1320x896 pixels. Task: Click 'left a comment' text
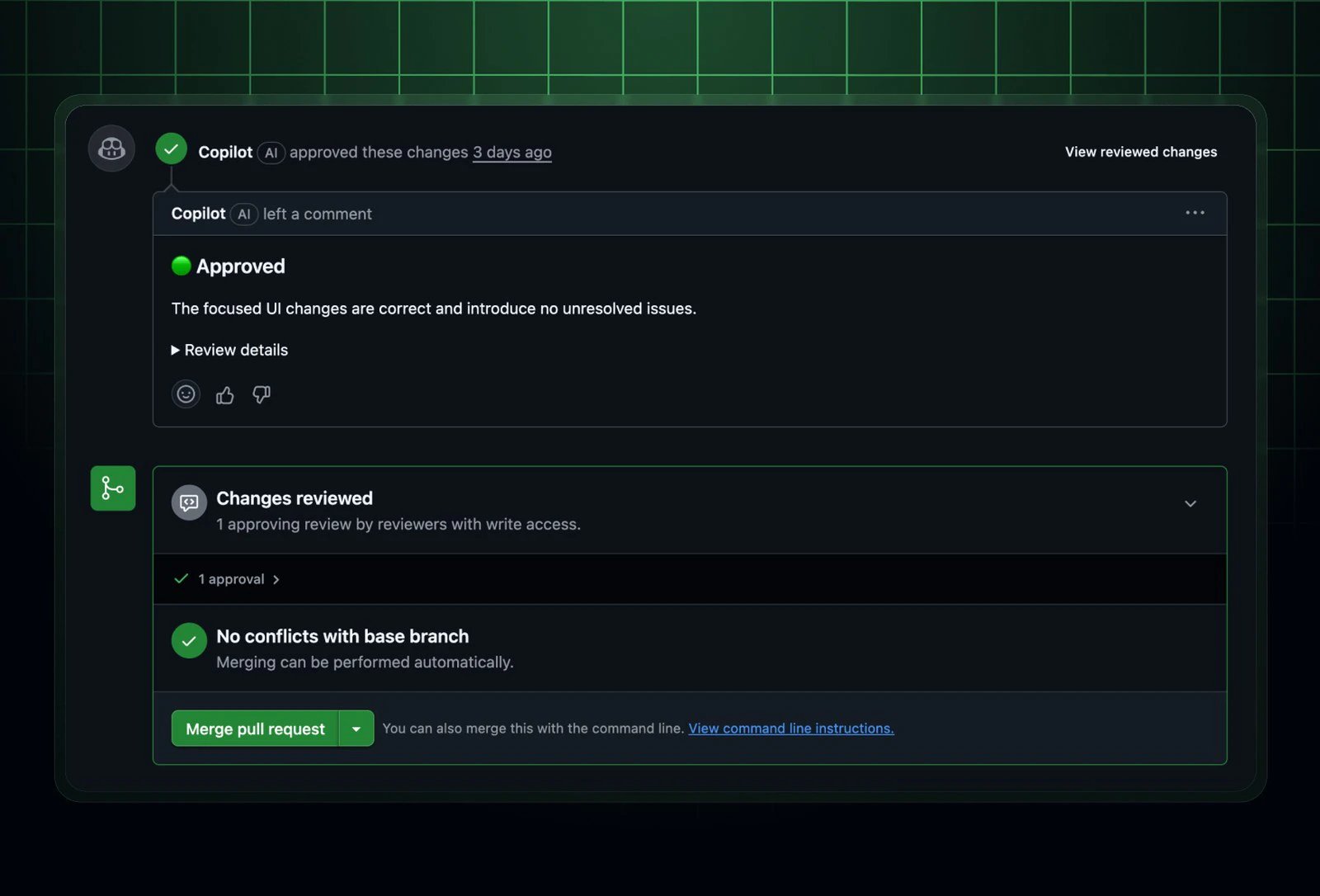tap(318, 215)
